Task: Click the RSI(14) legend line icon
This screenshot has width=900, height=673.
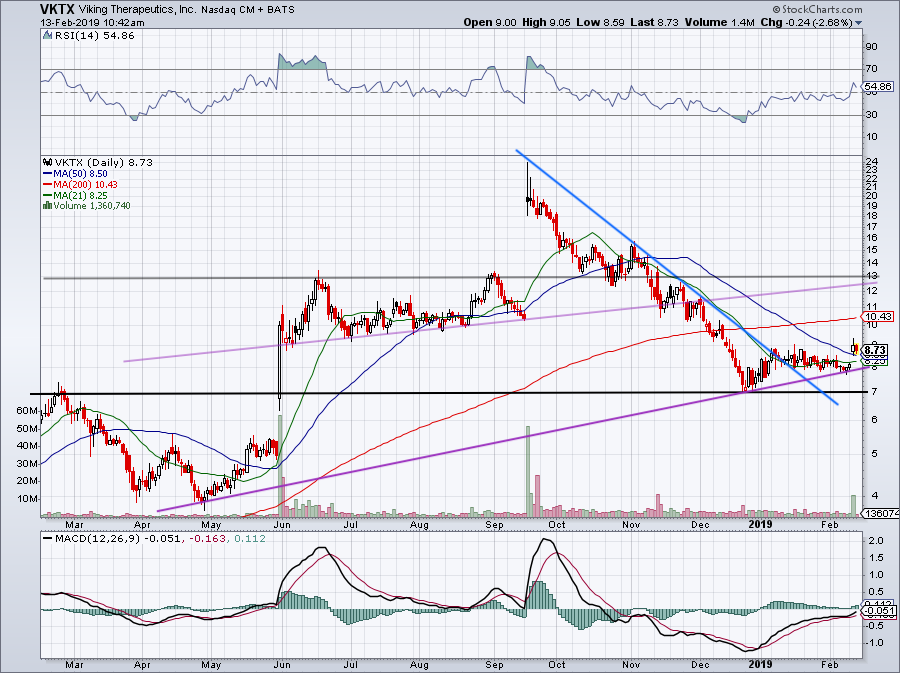Action: pos(48,36)
